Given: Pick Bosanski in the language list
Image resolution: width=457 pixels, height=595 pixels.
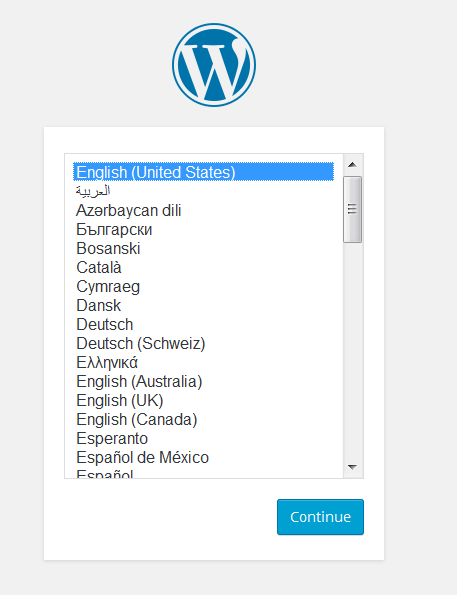Looking at the screenshot, I should coord(203,248).
